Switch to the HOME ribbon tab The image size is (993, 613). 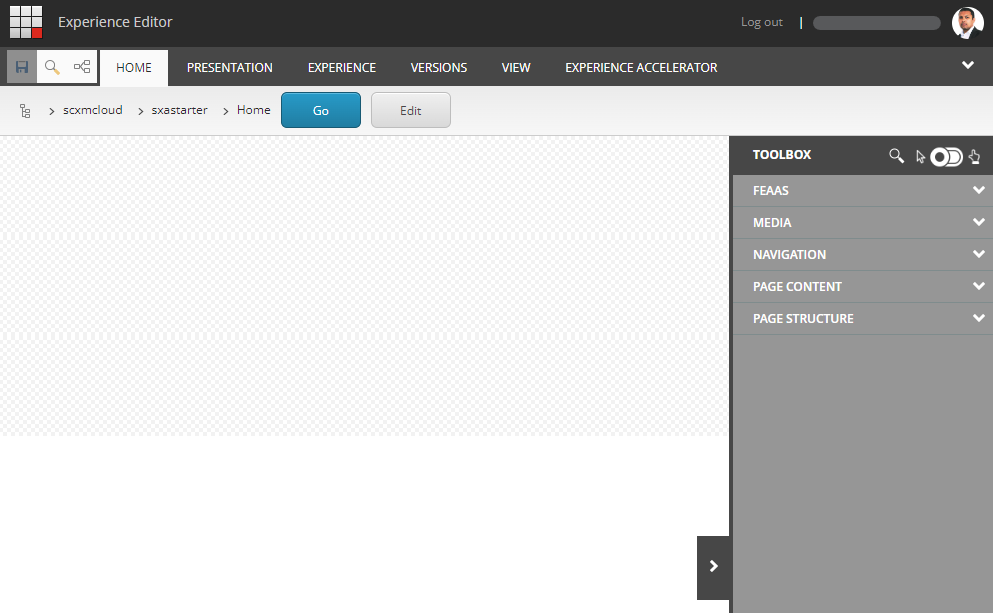[134, 68]
